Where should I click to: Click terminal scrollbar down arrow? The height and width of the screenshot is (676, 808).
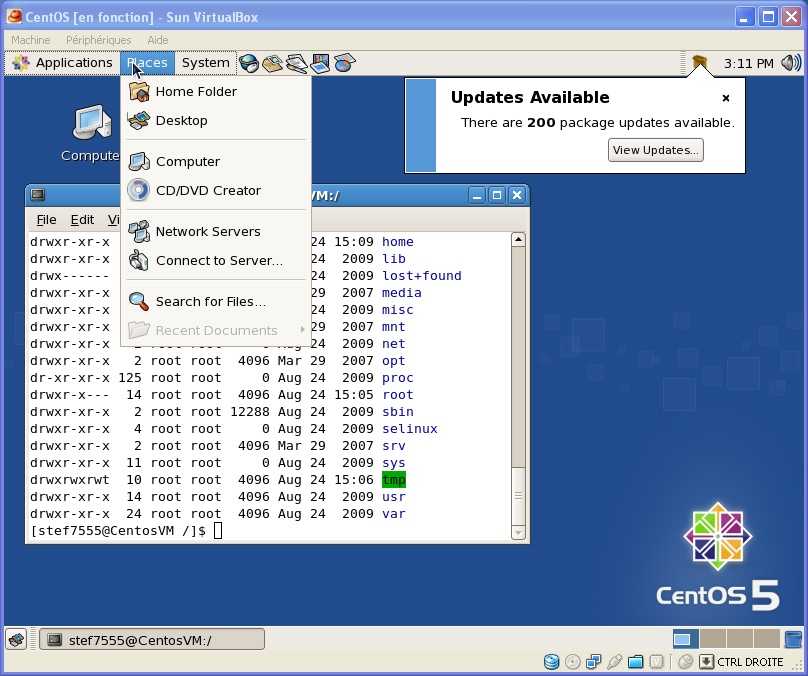(x=518, y=532)
